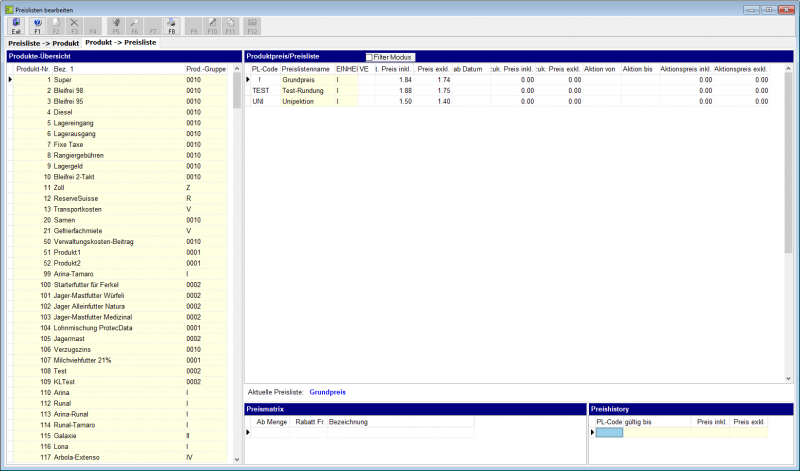This screenshot has height=471, width=800.
Task: Click the Aktion bis column header
Action: 640,69
